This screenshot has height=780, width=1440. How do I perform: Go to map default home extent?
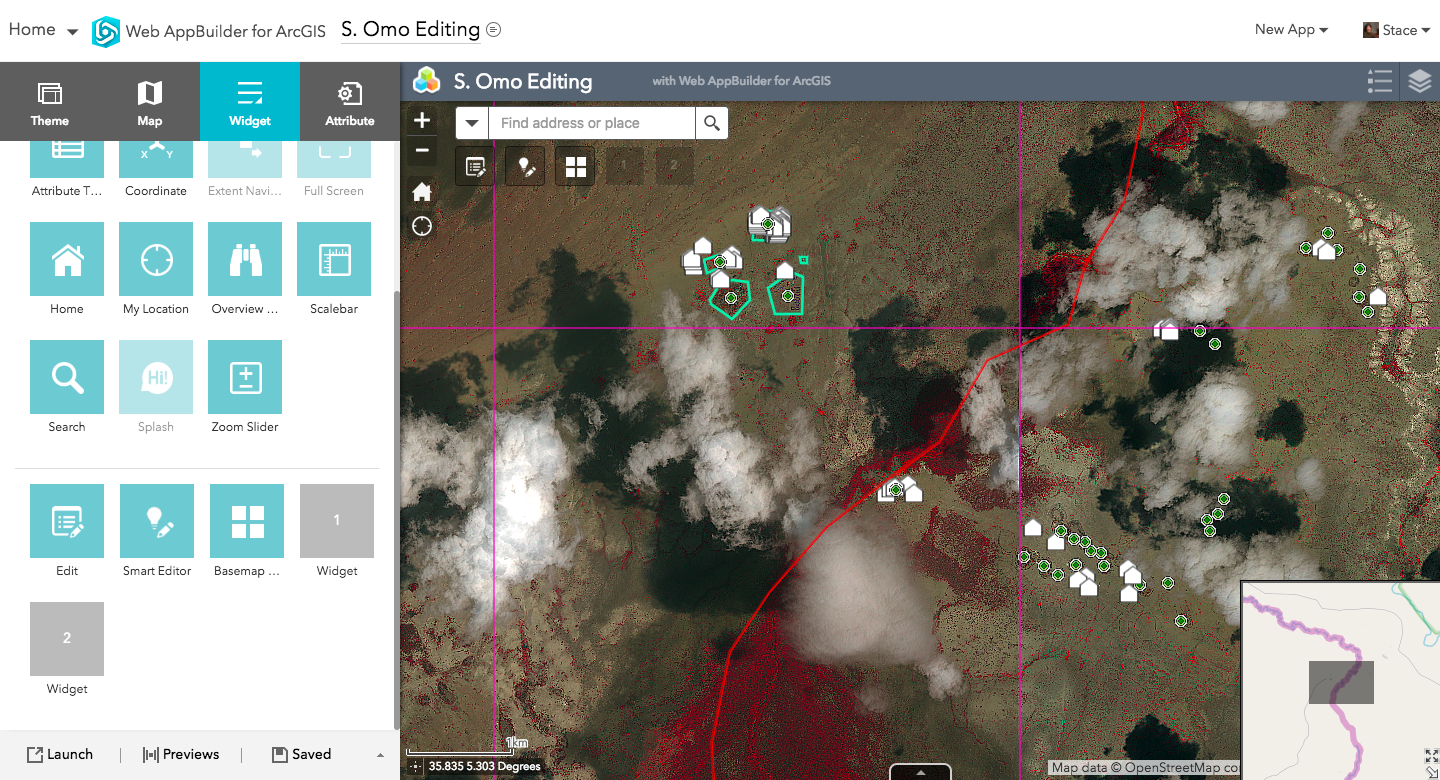click(x=422, y=191)
